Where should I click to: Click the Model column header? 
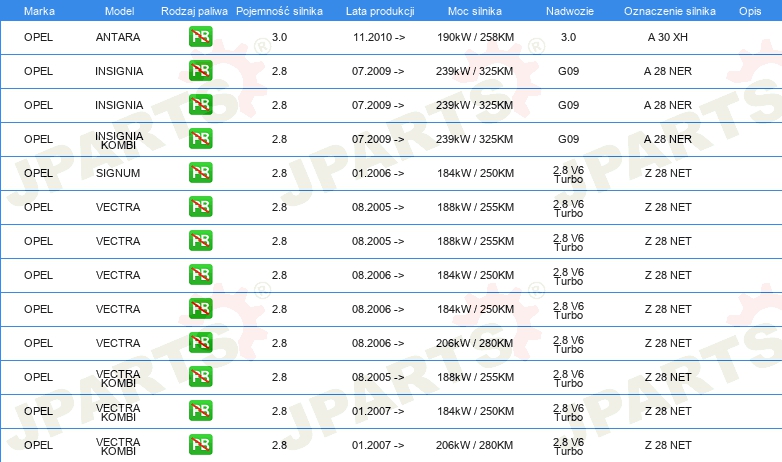[x=119, y=11]
